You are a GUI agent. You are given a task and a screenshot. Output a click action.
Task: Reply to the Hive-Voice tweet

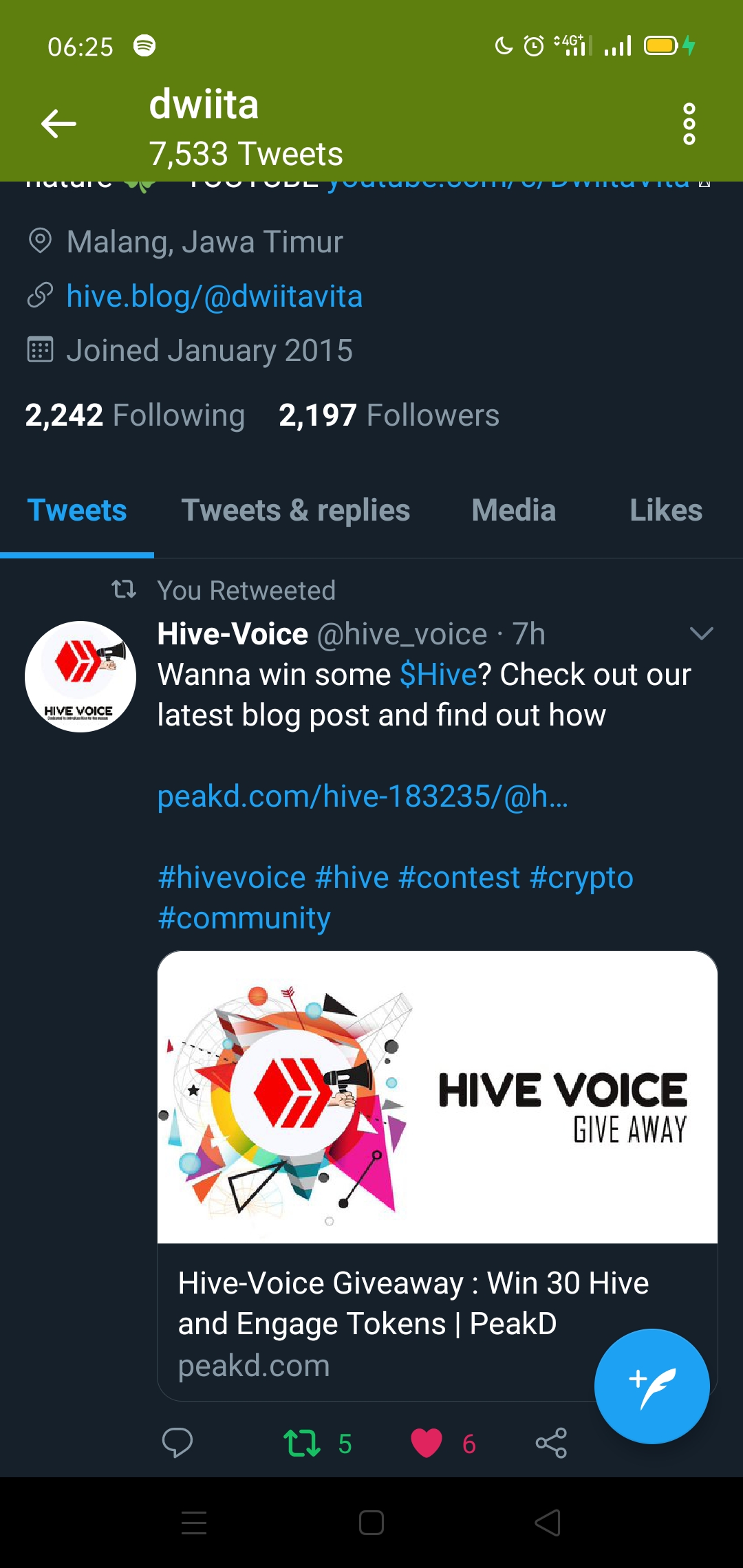(177, 1443)
